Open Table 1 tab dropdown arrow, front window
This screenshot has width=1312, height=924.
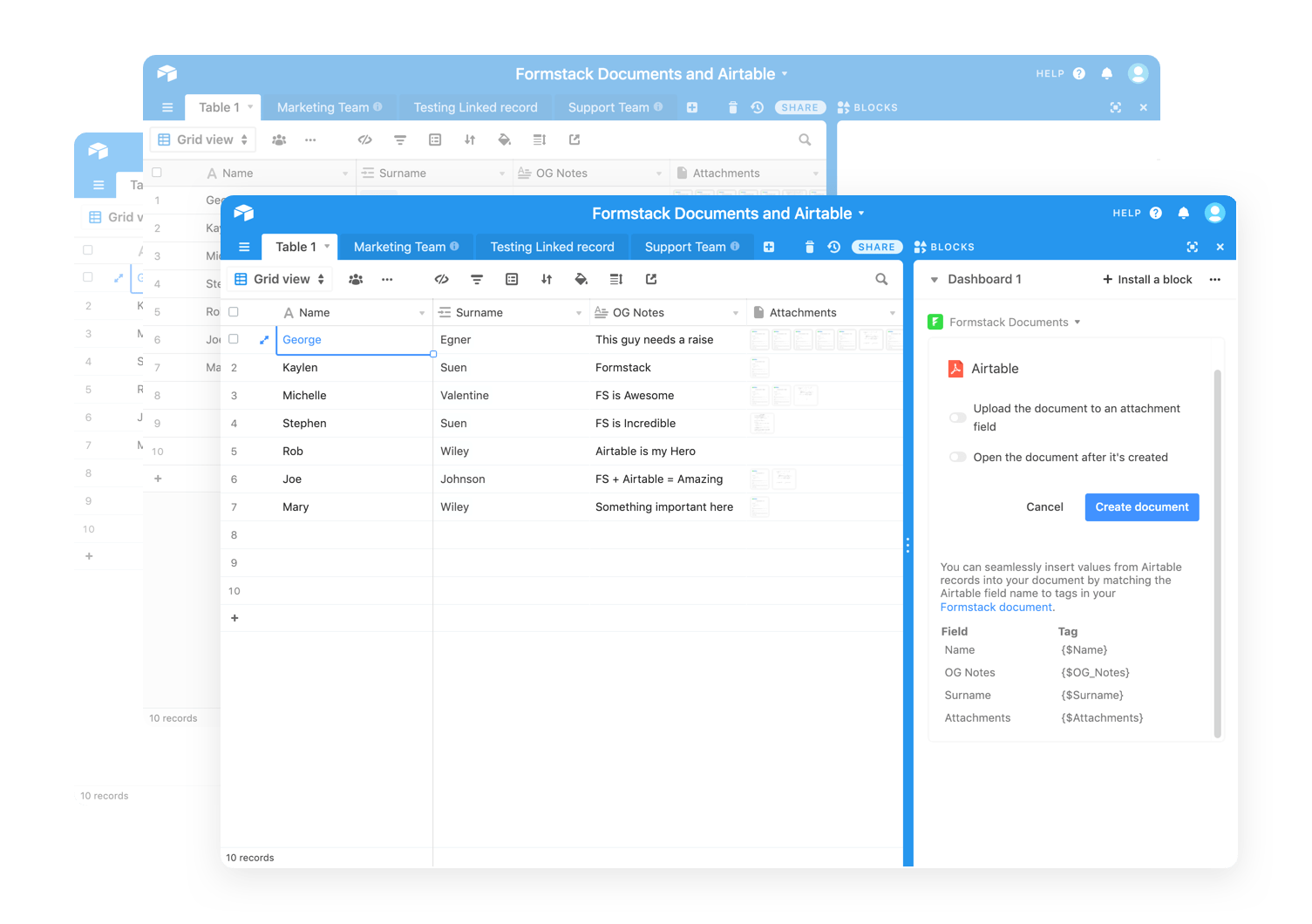(x=327, y=247)
